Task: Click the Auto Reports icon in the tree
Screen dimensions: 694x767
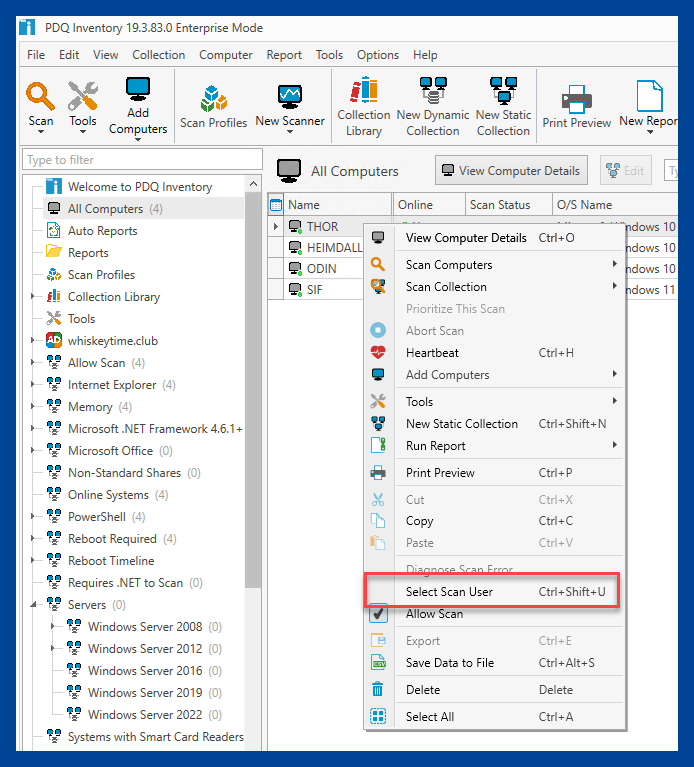Action: 53,230
